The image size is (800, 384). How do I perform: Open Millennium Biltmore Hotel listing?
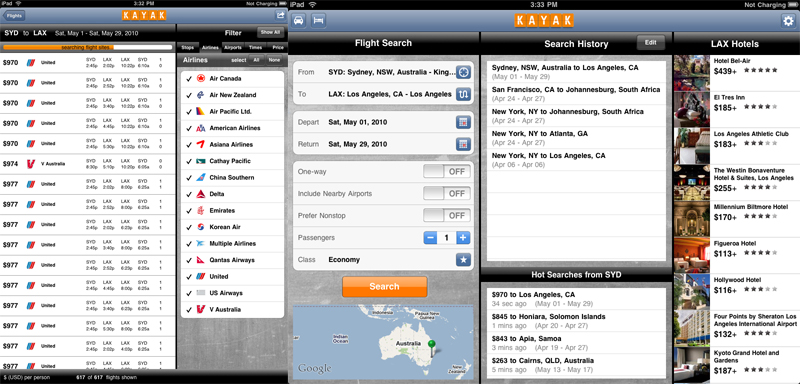pos(737,218)
